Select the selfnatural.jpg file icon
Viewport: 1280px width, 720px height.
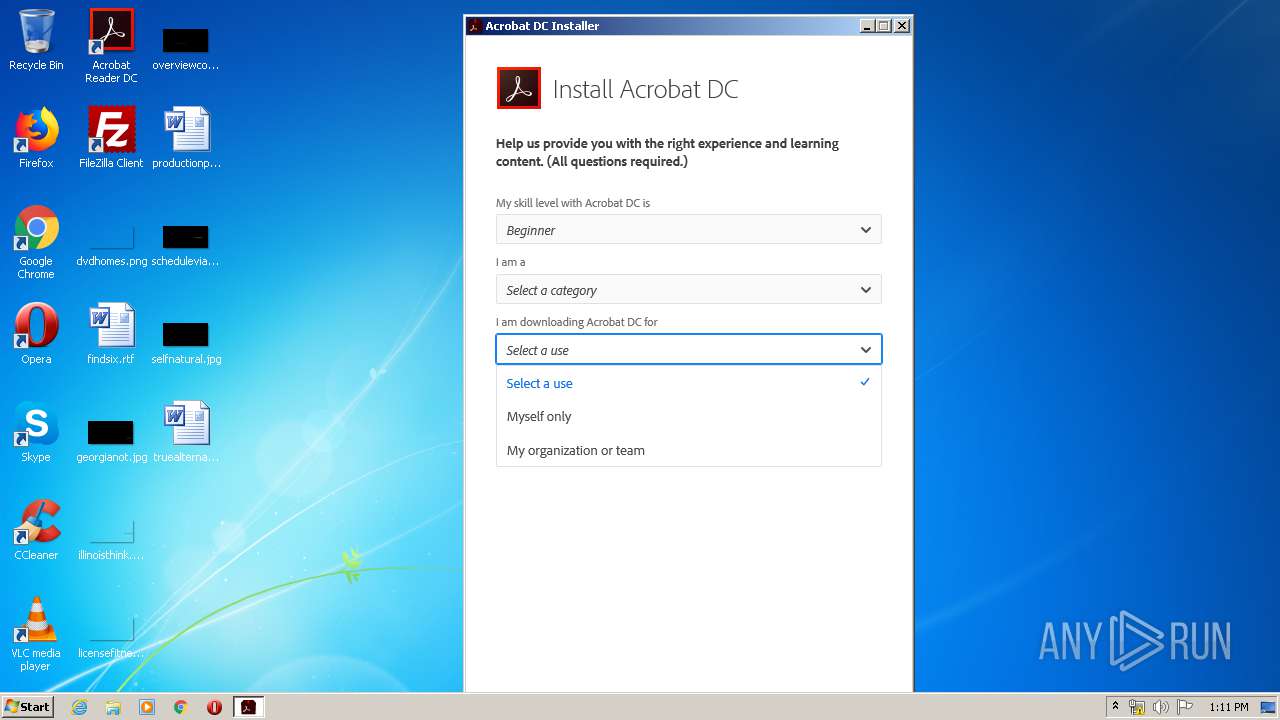[x=186, y=344]
